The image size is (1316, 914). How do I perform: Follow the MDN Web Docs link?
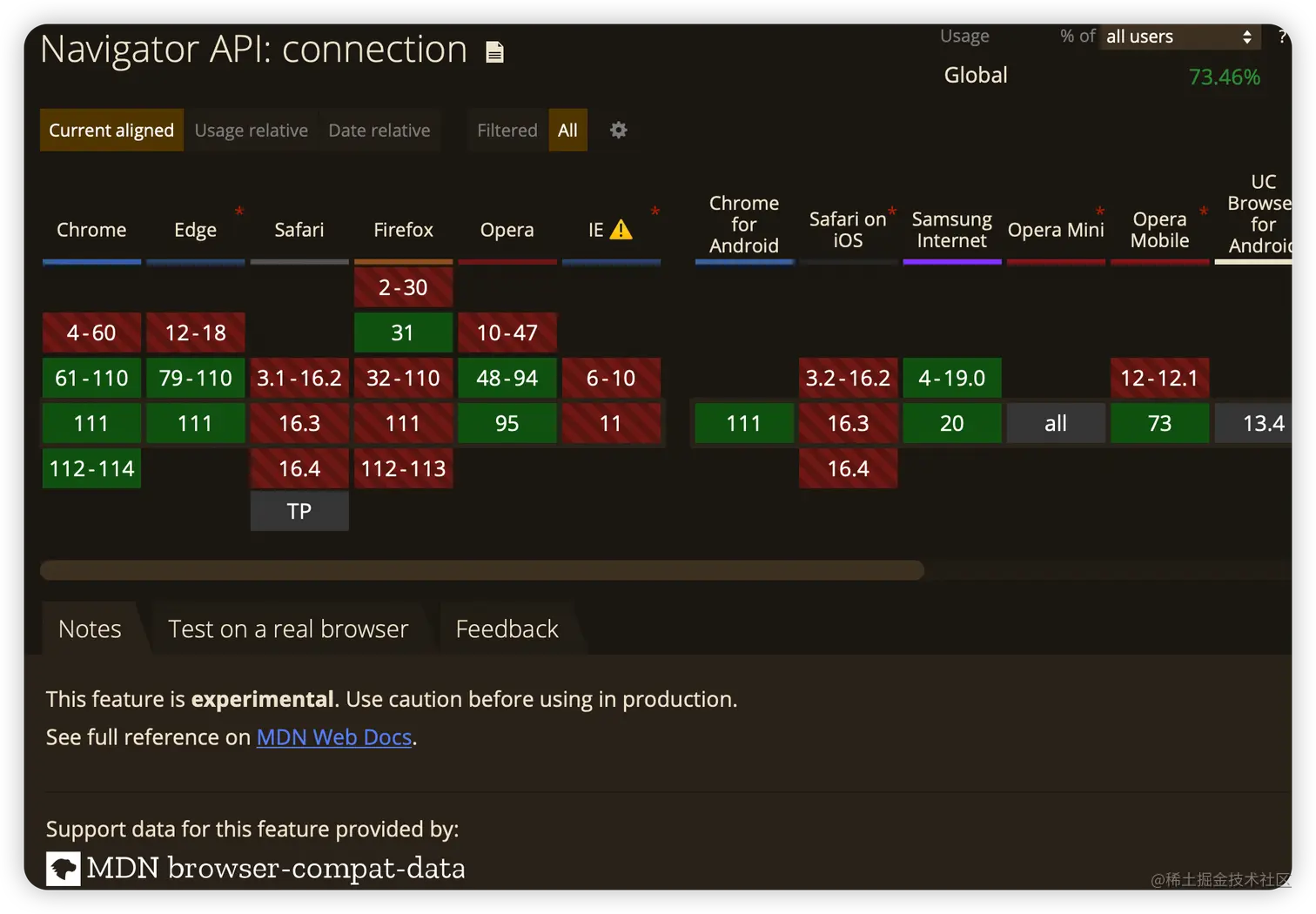[x=334, y=737]
